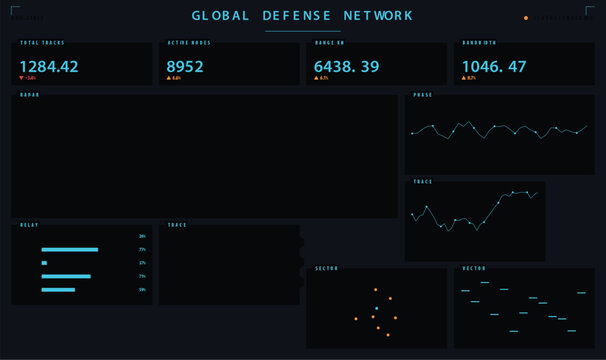Click the Trace label above the rising line chart
The width and height of the screenshot is (606, 360).
point(423,182)
